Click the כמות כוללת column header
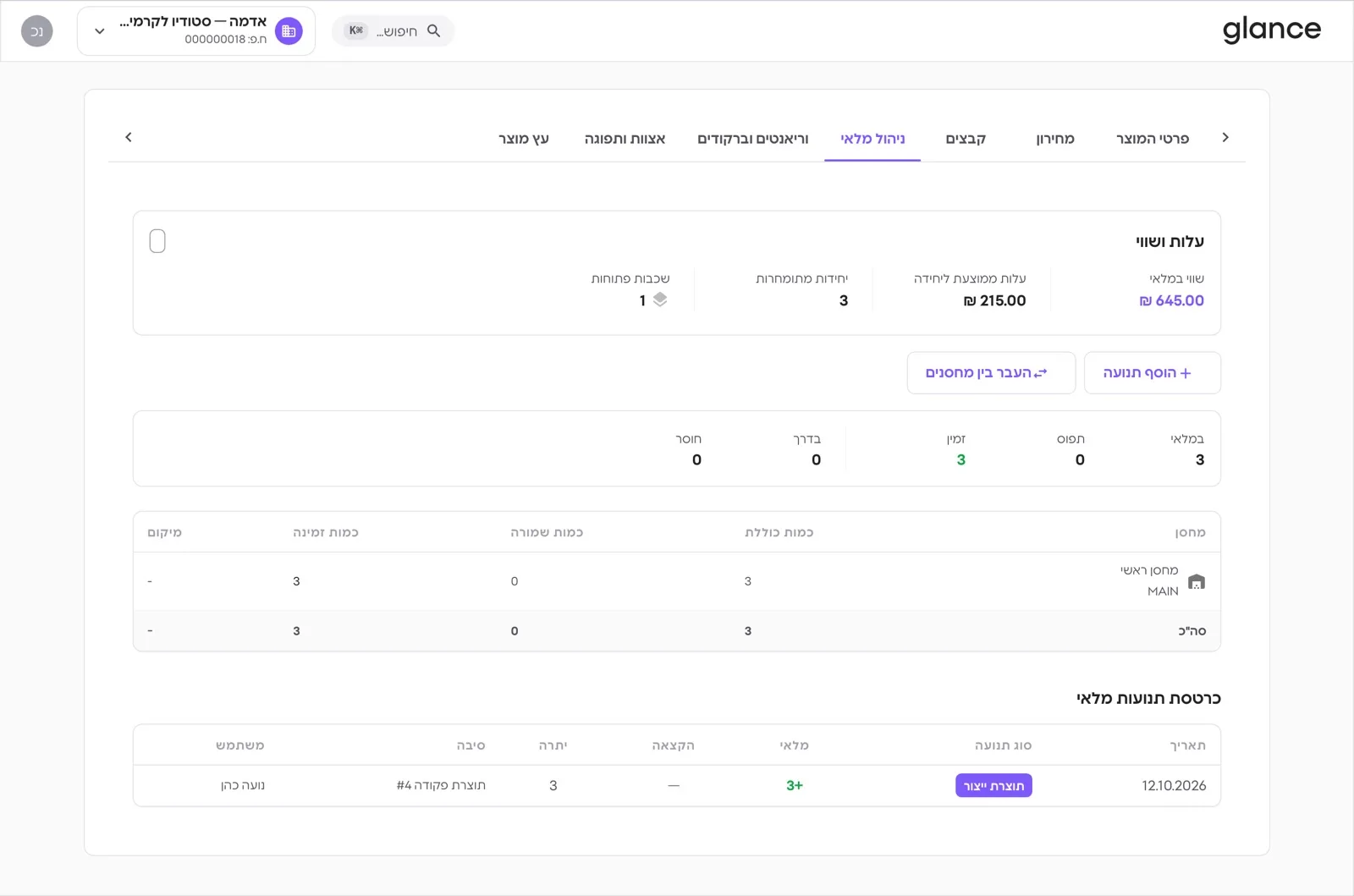The height and width of the screenshot is (896, 1354). point(779,533)
